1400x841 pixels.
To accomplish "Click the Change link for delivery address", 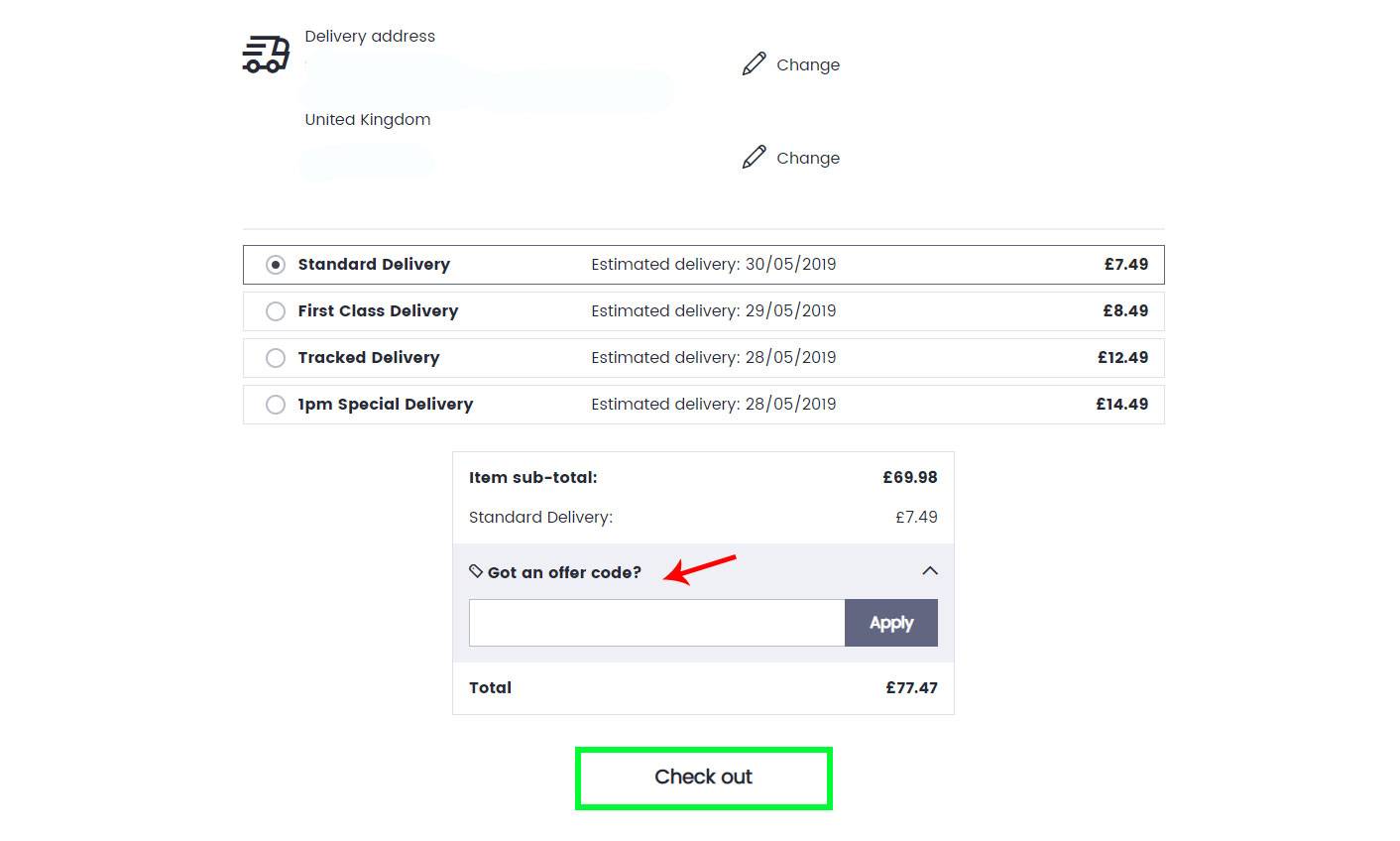I will pyautogui.click(x=807, y=64).
